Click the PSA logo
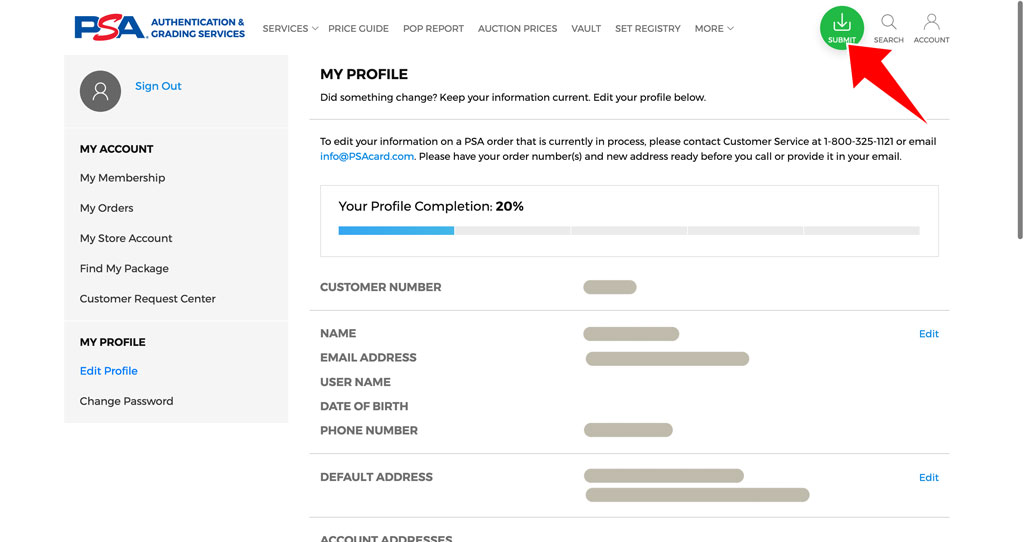The height and width of the screenshot is (542, 1024). (x=159, y=28)
